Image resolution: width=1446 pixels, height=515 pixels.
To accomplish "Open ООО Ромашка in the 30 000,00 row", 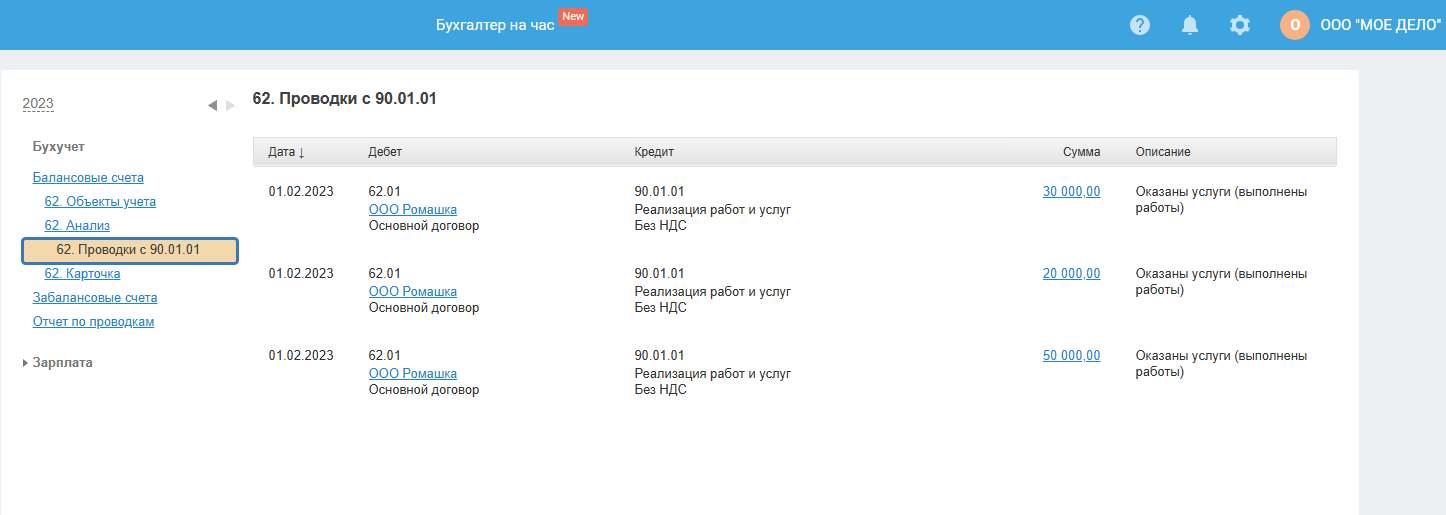I will click(x=413, y=209).
